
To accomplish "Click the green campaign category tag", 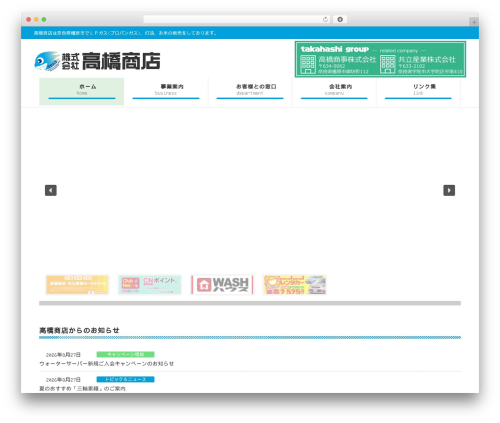I will tap(125, 354).
